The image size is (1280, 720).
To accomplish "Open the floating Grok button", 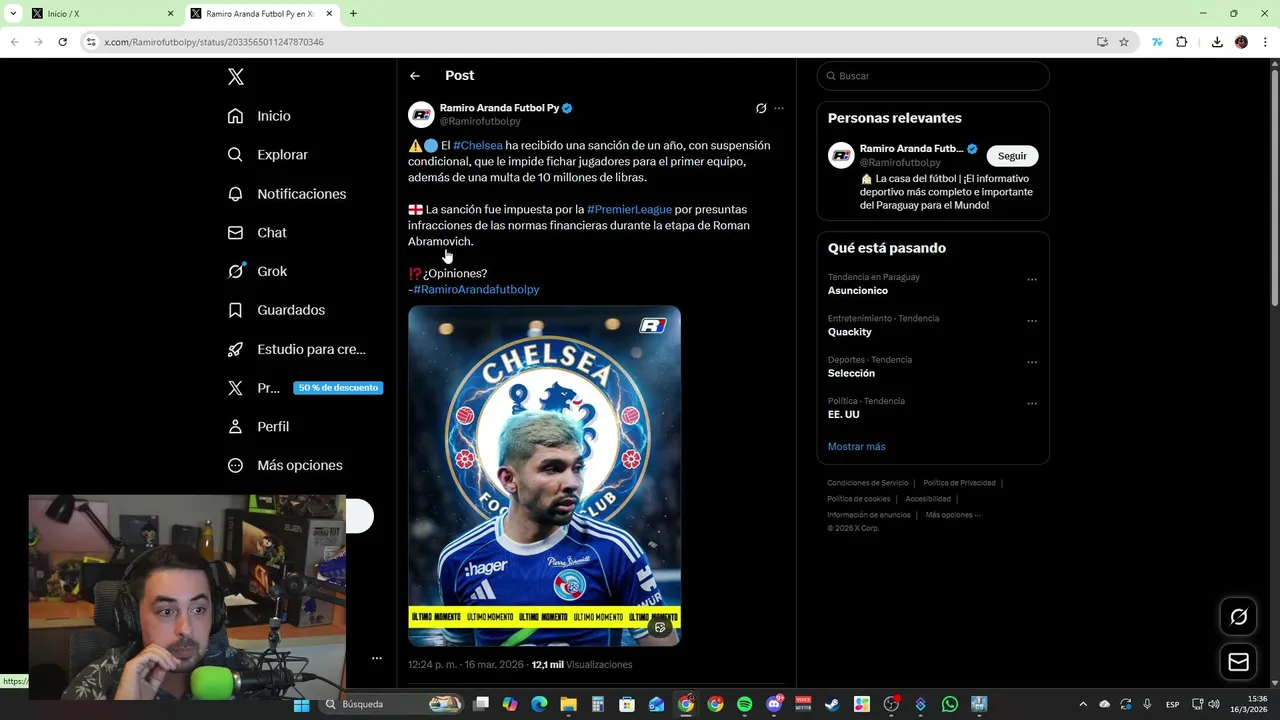I will (1238, 617).
